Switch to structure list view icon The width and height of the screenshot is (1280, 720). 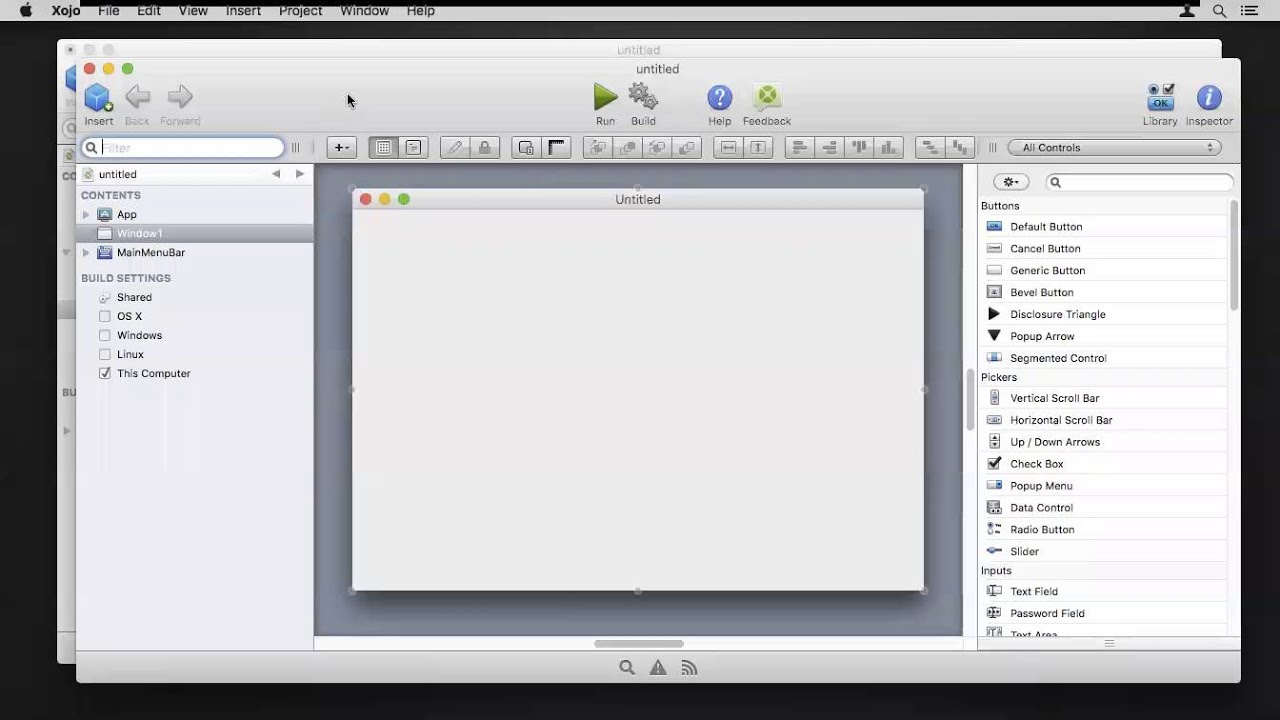point(413,147)
